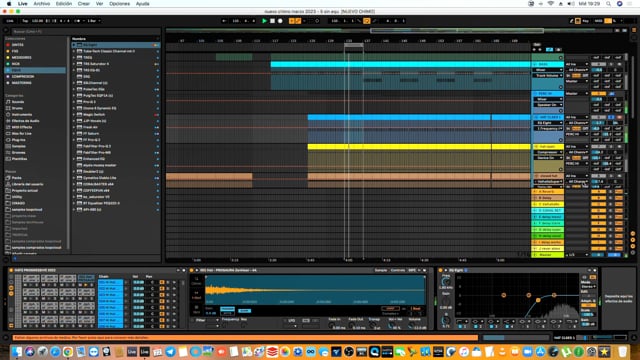Viewport: 640px width, 360px height.
Task: Click the Stop button in transport
Action: tap(272, 21)
